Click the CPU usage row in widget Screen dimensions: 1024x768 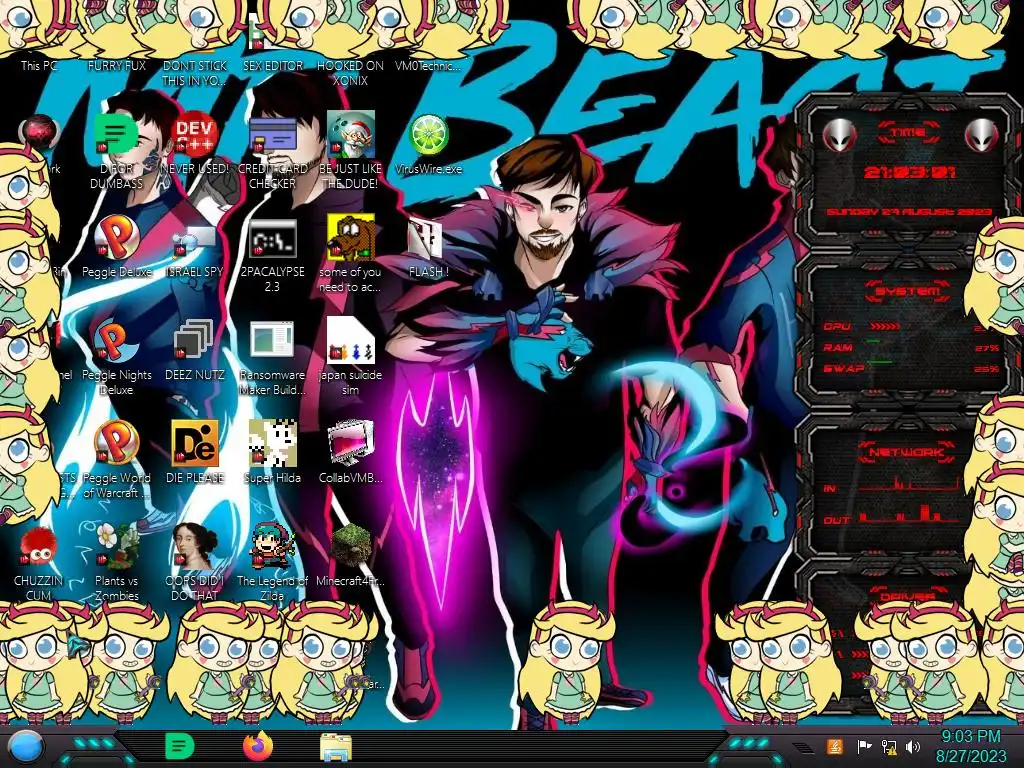tap(911, 327)
